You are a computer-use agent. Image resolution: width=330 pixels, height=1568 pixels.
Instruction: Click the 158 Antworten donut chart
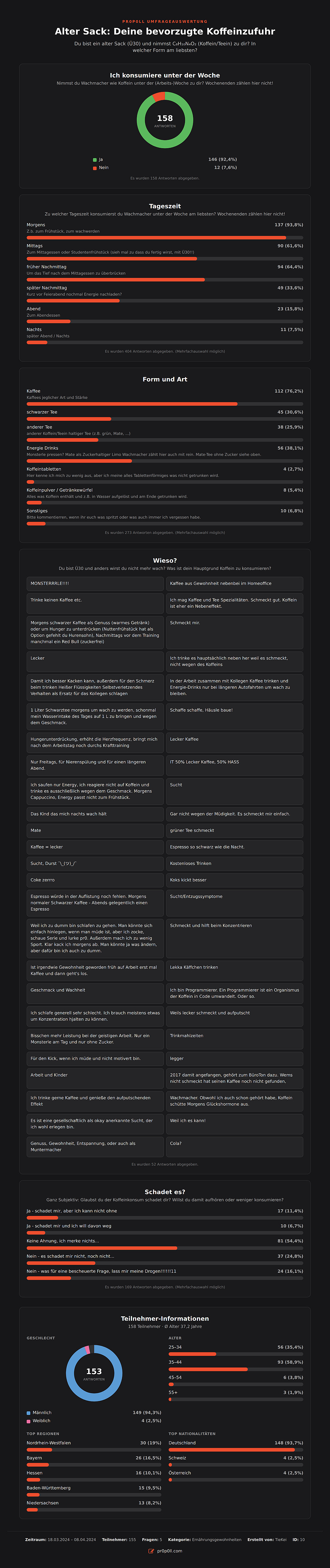(165, 120)
